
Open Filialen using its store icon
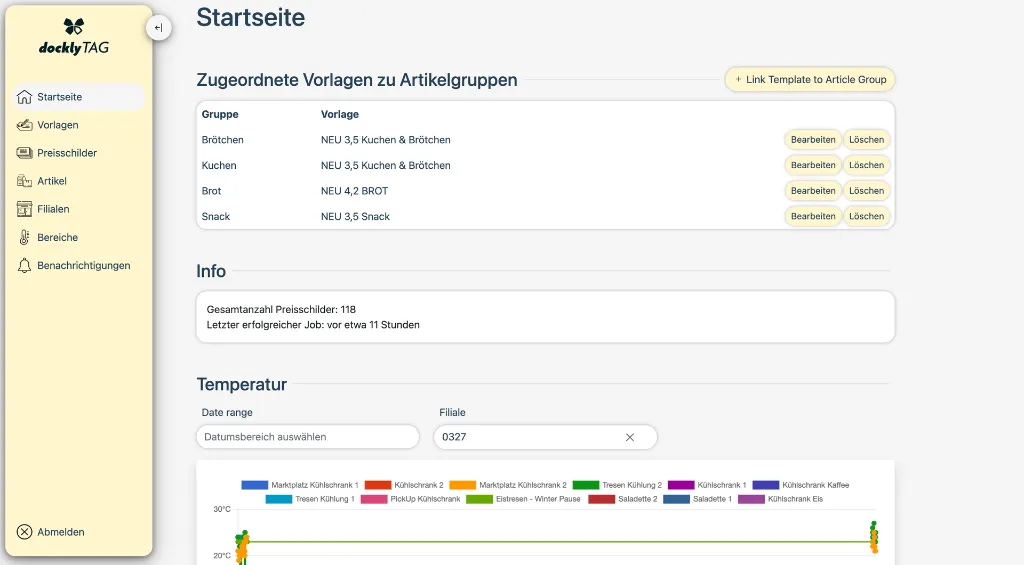[x=25, y=209]
